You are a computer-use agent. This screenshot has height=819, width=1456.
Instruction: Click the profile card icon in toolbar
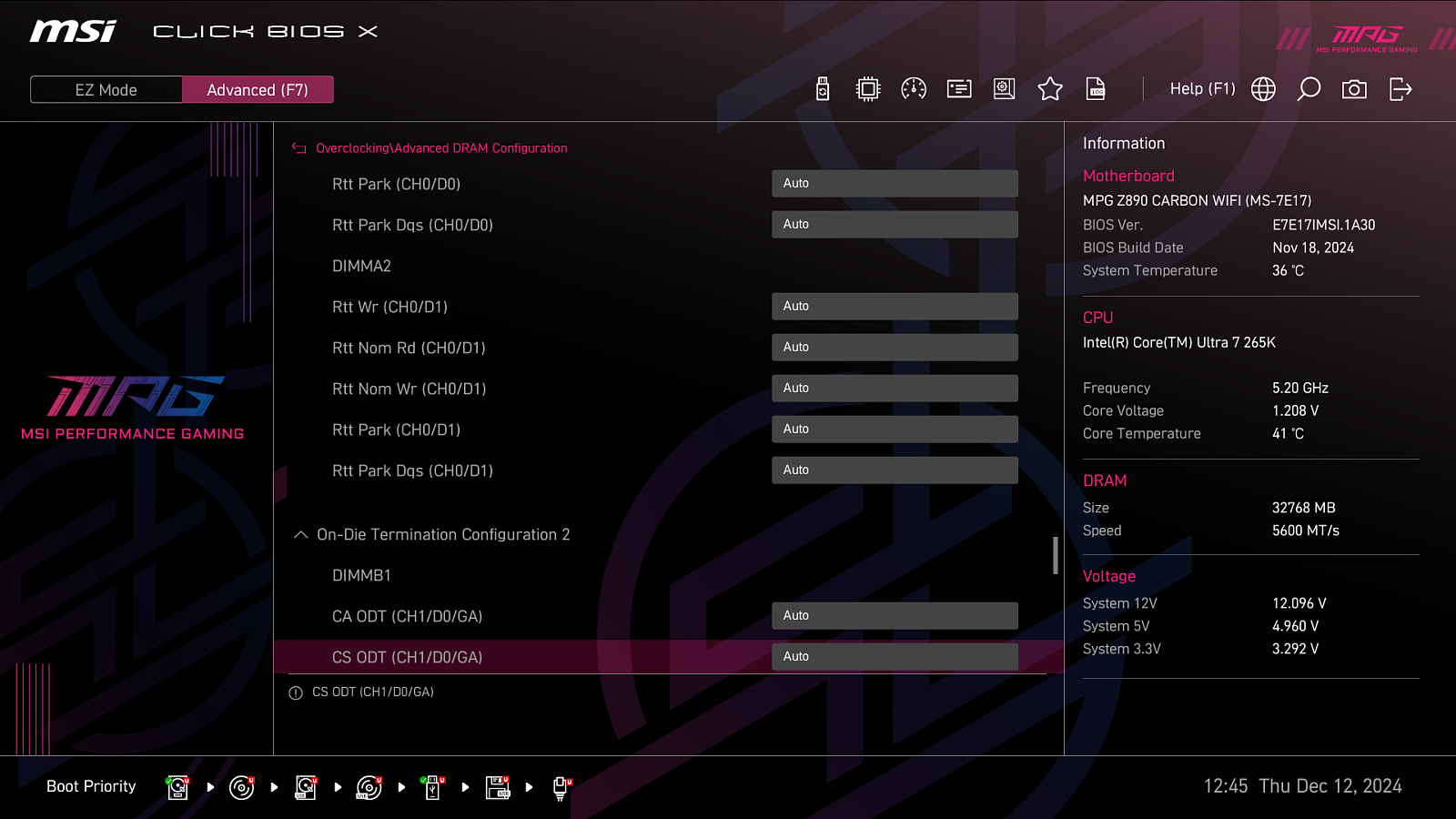(x=959, y=89)
